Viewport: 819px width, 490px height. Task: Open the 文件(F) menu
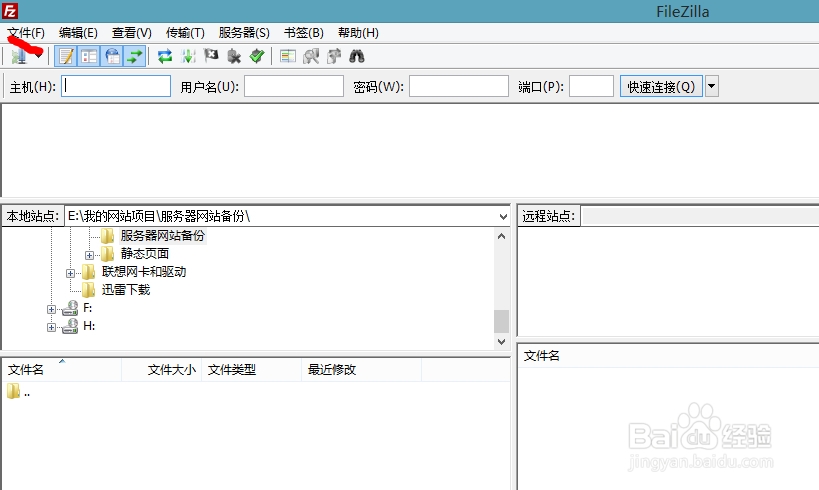(x=26, y=33)
